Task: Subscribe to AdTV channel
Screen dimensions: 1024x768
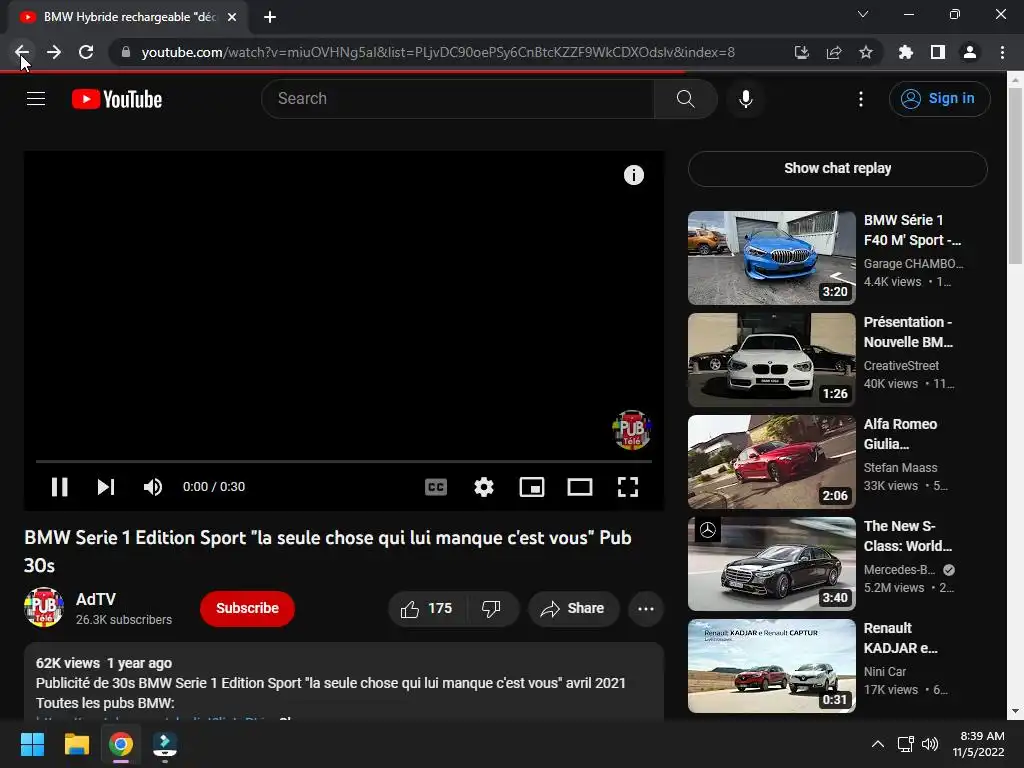Action: [x=248, y=609]
